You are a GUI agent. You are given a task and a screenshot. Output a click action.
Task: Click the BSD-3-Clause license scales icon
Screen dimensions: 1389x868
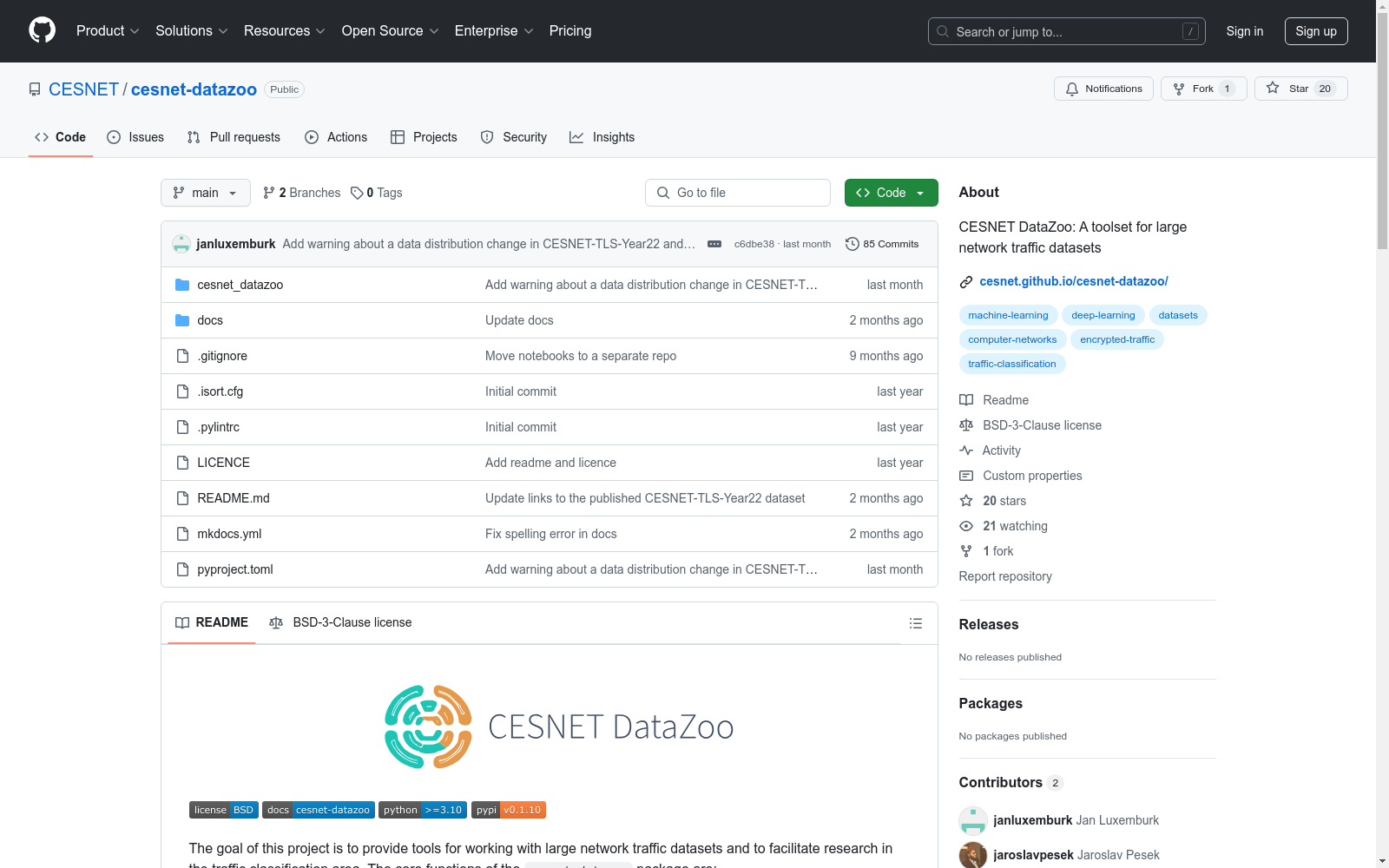pyautogui.click(x=276, y=622)
